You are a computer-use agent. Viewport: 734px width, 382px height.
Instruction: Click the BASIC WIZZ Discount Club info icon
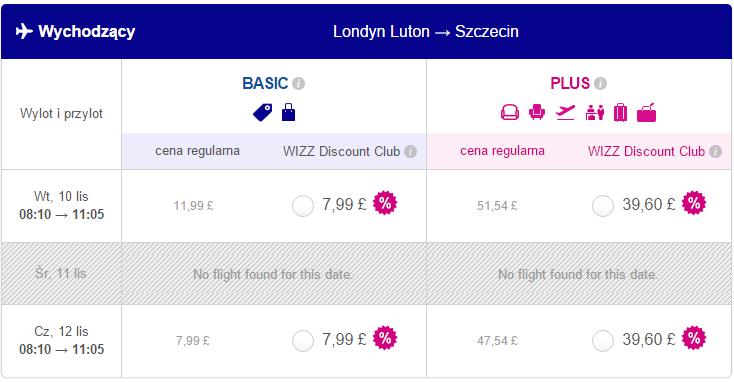click(x=411, y=152)
